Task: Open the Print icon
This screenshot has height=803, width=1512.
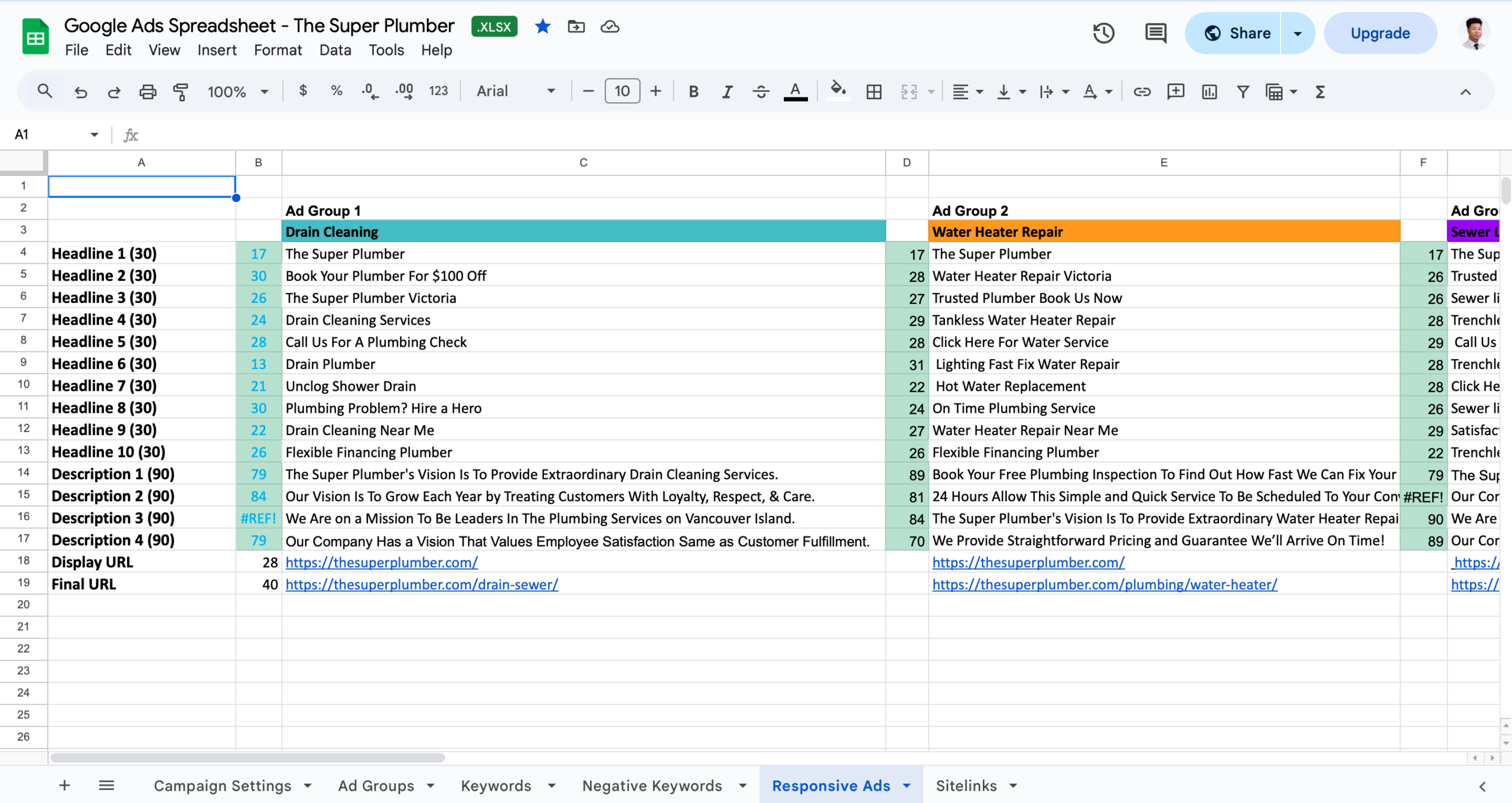Action: pyautogui.click(x=147, y=92)
